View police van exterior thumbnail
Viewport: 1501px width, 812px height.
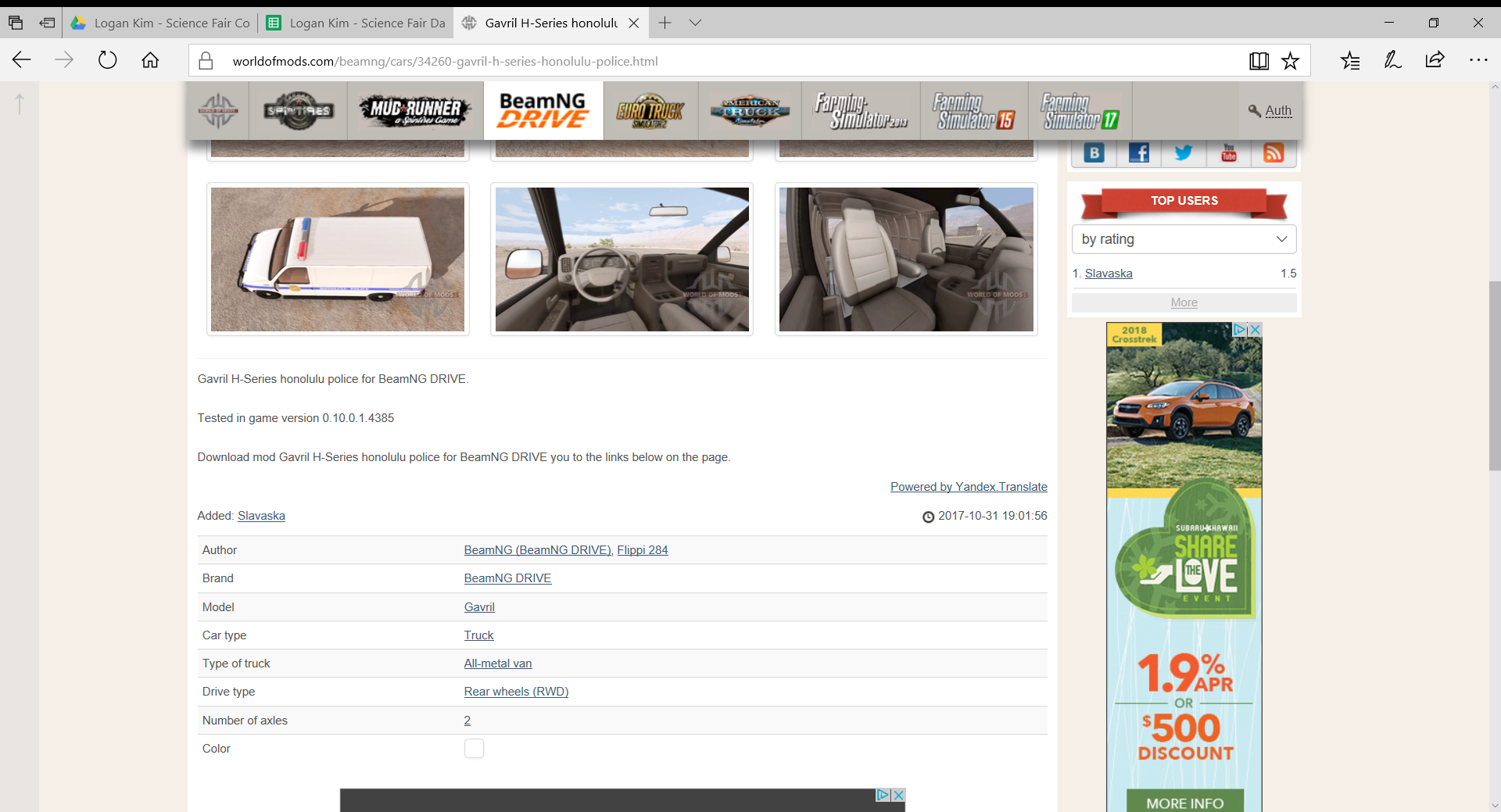338,259
